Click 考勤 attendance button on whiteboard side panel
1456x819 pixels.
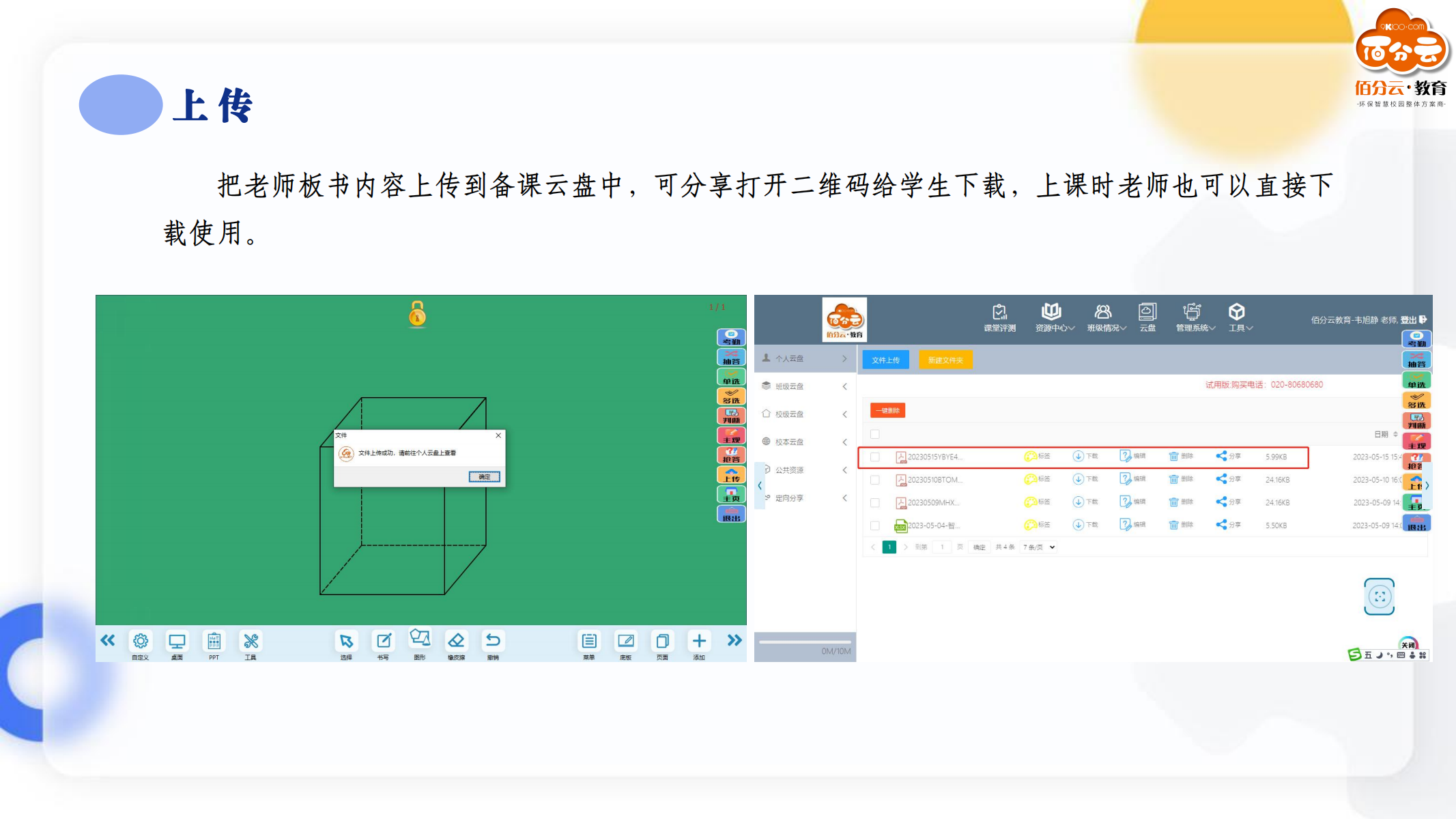(x=731, y=337)
